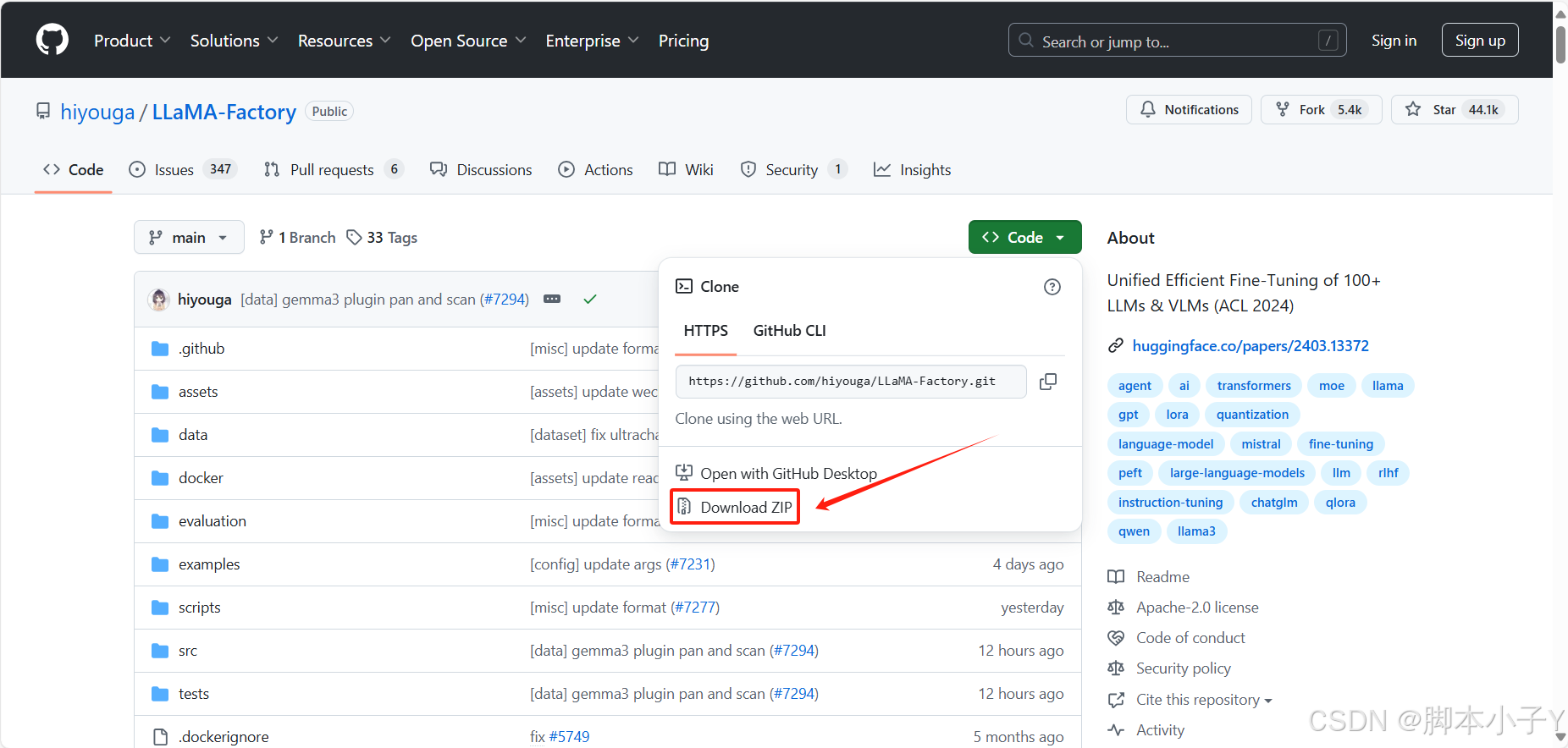Toggle the green Code dropdown button
Image resolution: width=1568 pixels, height=748 pixels.
click(1024, 238)
